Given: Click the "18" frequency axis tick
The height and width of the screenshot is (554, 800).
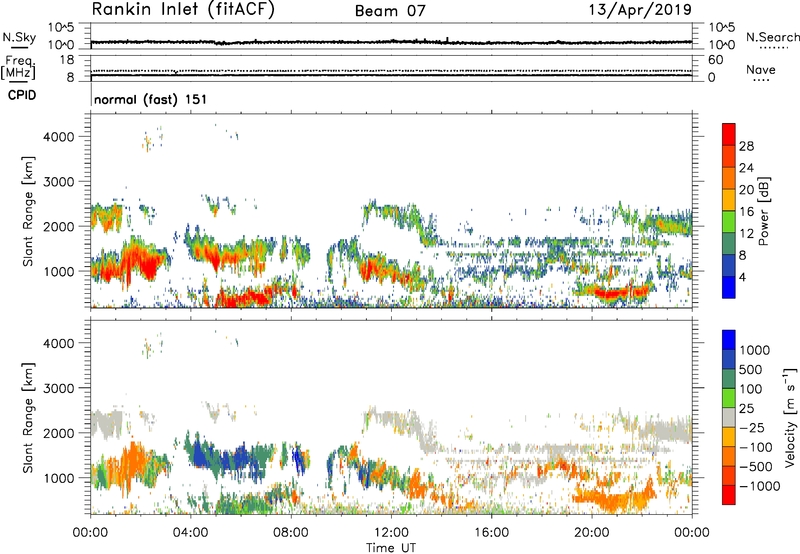Looking at the screenshot, I should click(x=67, y=60).
